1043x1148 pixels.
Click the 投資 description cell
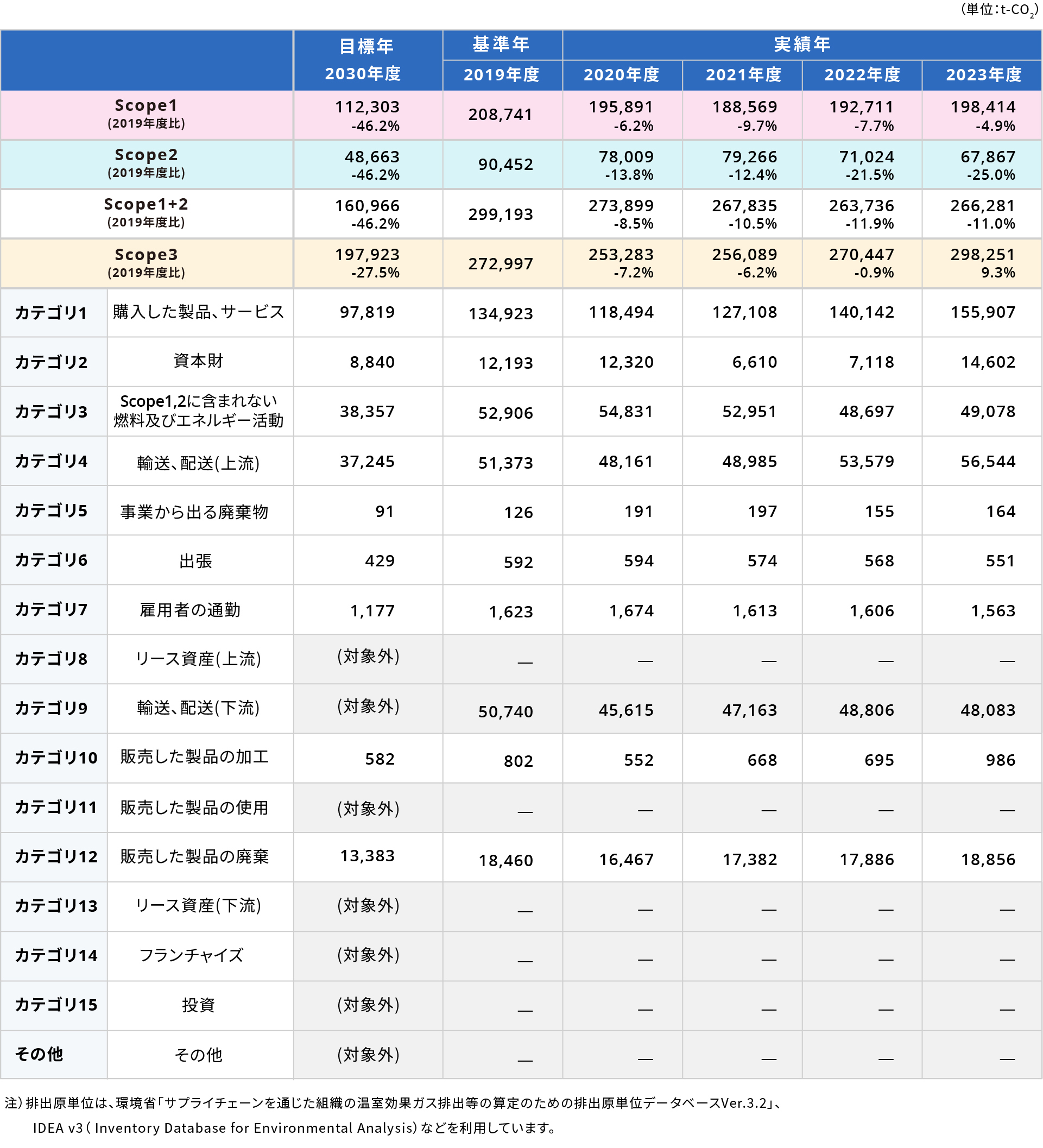pyautogui.click(x=199, y=1006)
